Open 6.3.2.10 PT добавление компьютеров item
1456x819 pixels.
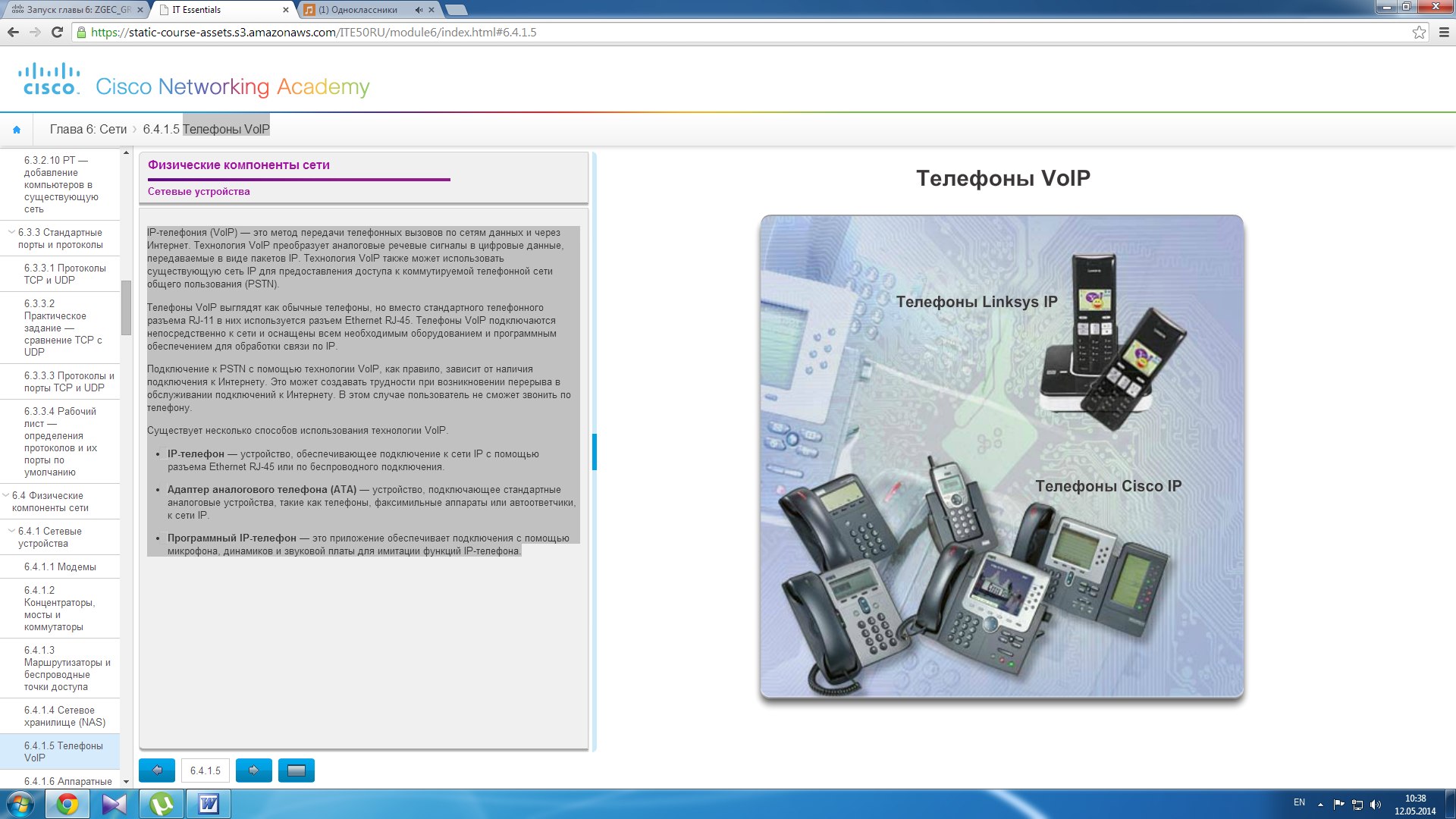coord(61,185)
